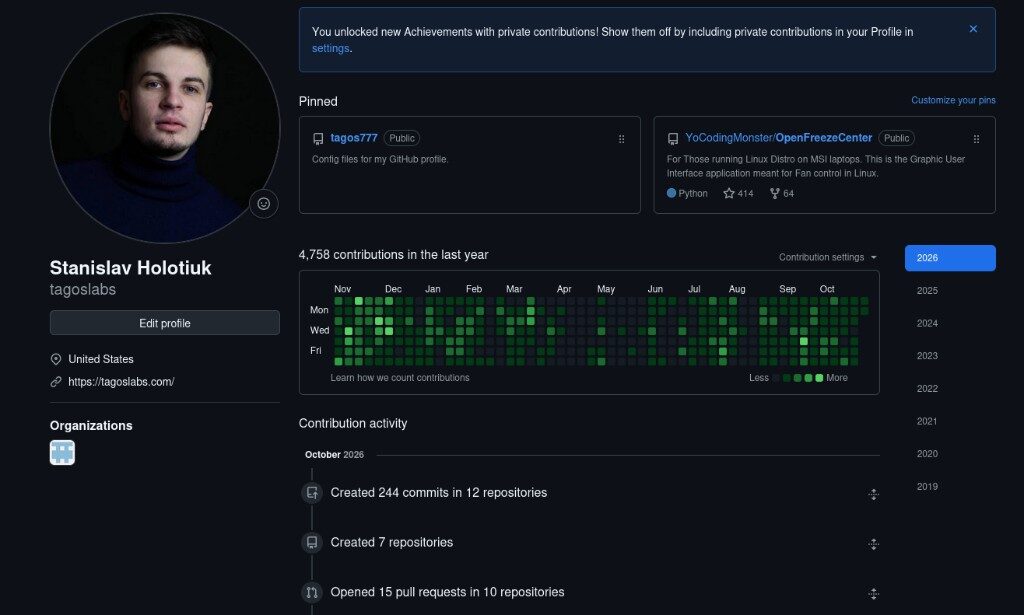Click the link icon beside tagoslabs URL
This screenshot has width=1024, height=615.
click(56, 382)
